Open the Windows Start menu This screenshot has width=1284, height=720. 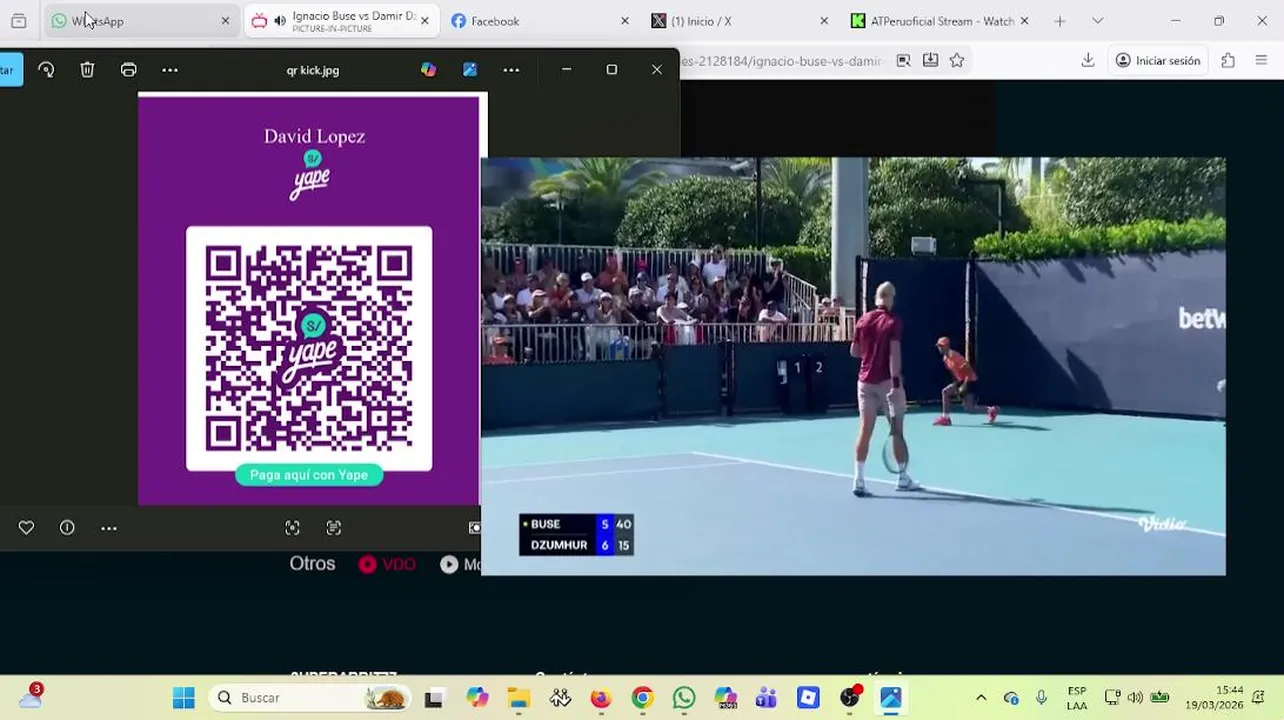point(183,698)
